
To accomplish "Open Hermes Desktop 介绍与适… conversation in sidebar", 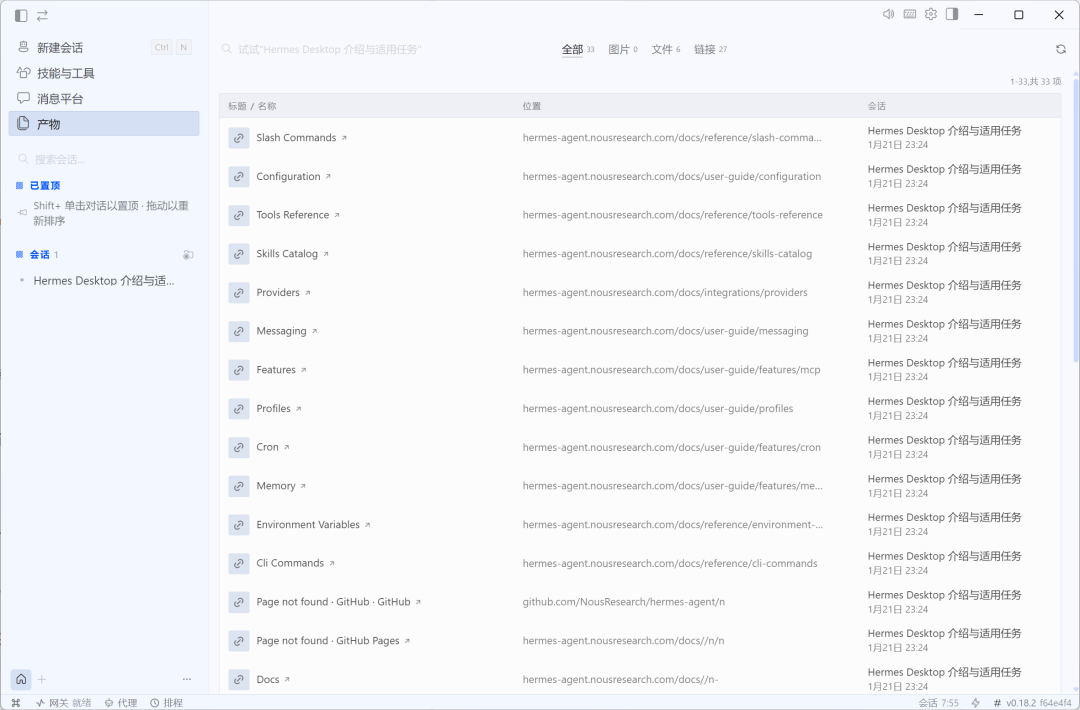I will (x=104, y=280).
